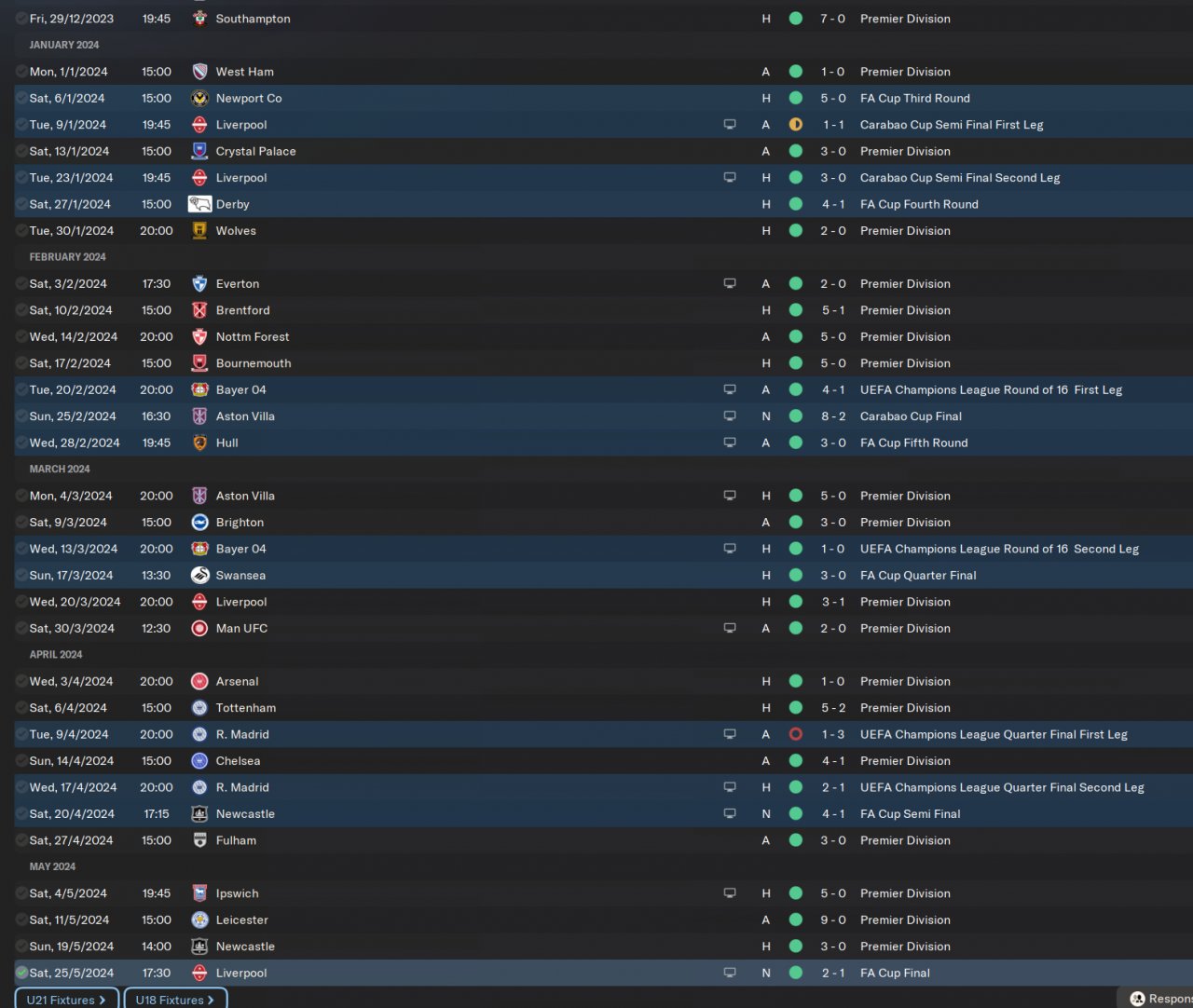Click TV broadcast icon on Carabao Cup Final row
1193x1008 pixels.
tap(730, 416)
